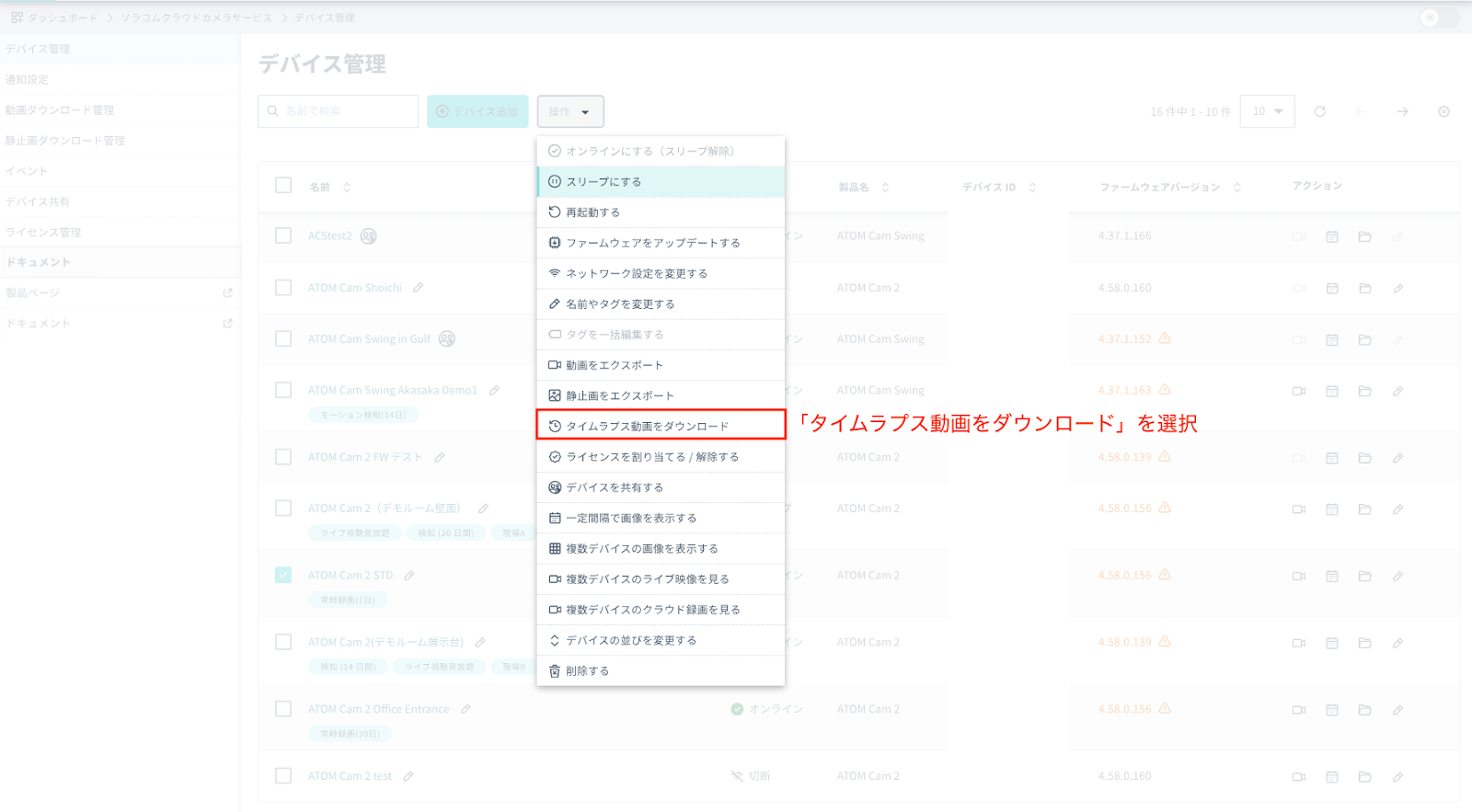
Task: Click calendar icon in ATOM Cam Swing in Gulf row
Action: (1331, 339)
